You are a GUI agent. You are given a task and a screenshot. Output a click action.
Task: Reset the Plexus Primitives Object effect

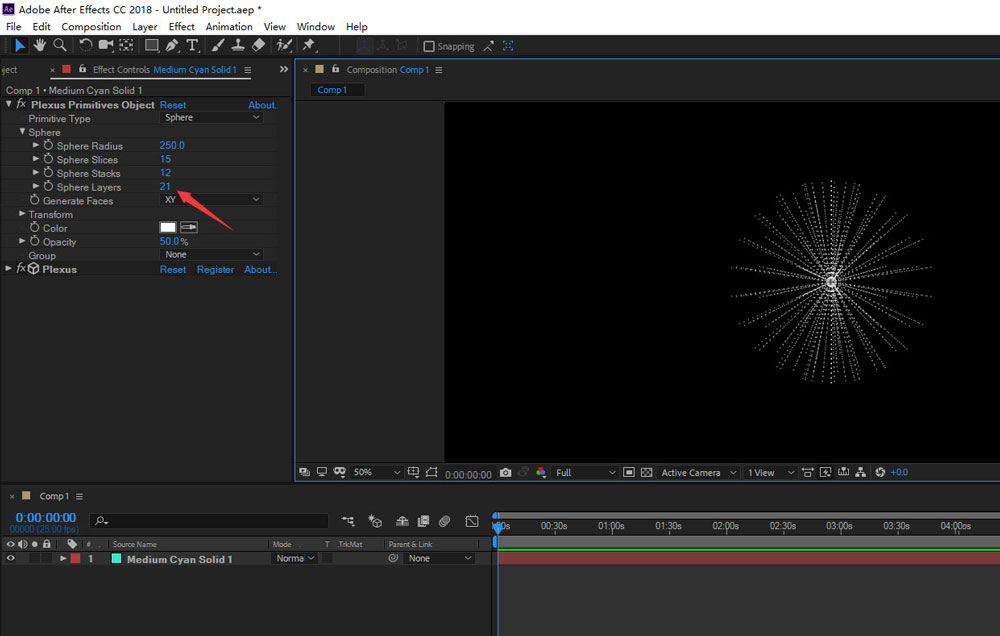pos(173,105)
